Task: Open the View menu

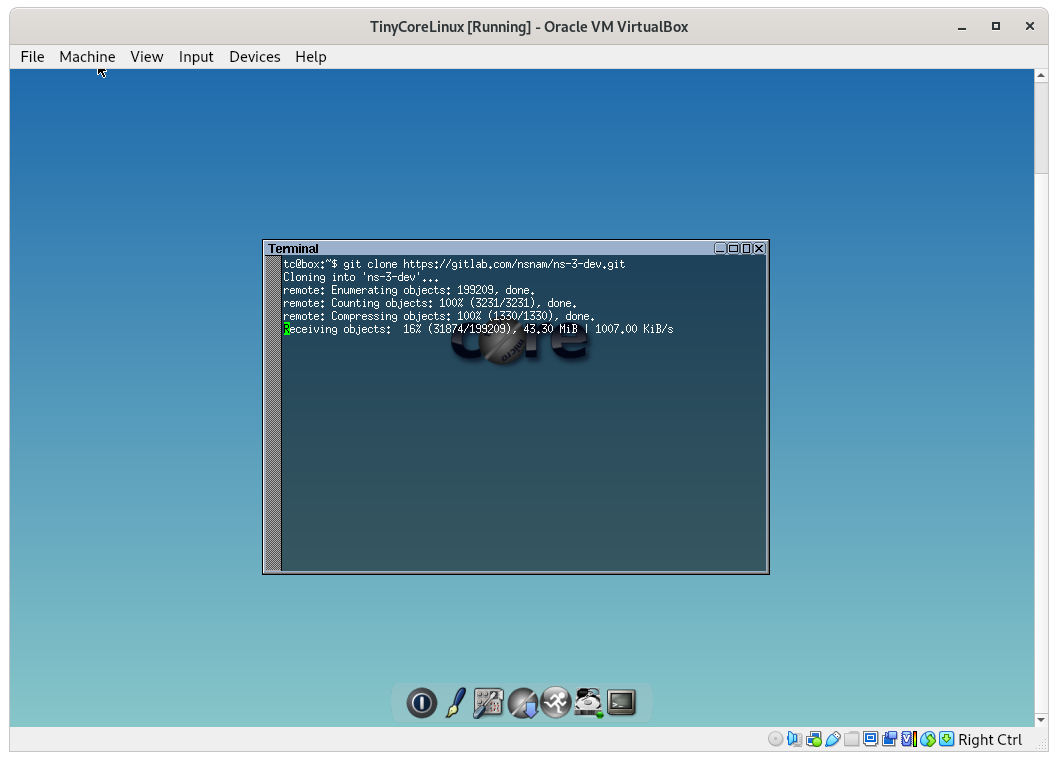Action: (x=146, y=57)
